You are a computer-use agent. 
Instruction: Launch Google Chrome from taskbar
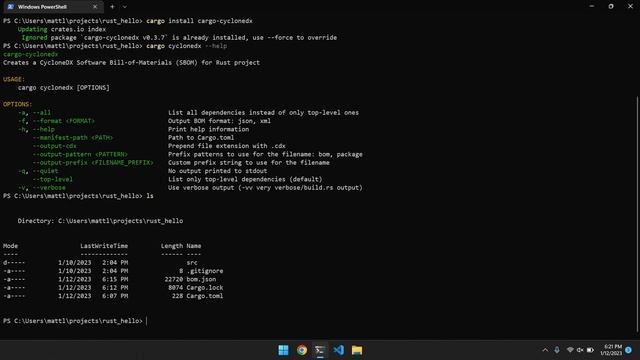click(x=302, y=350)
